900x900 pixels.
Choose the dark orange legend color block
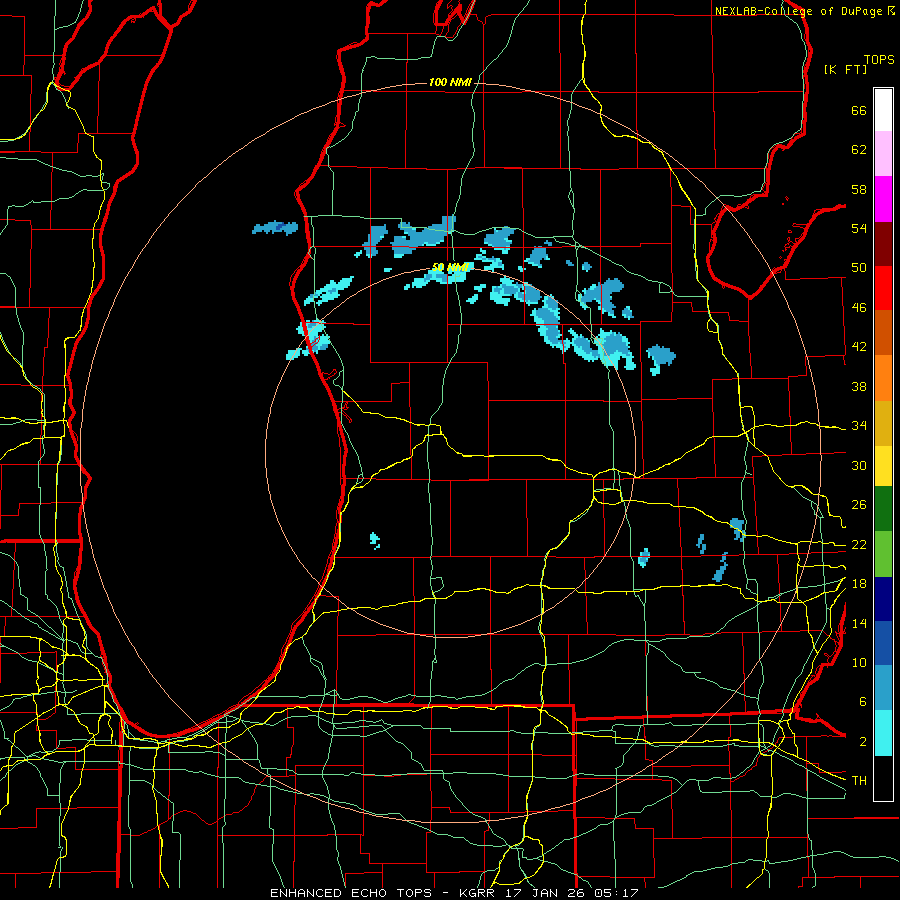click(883, 332)
